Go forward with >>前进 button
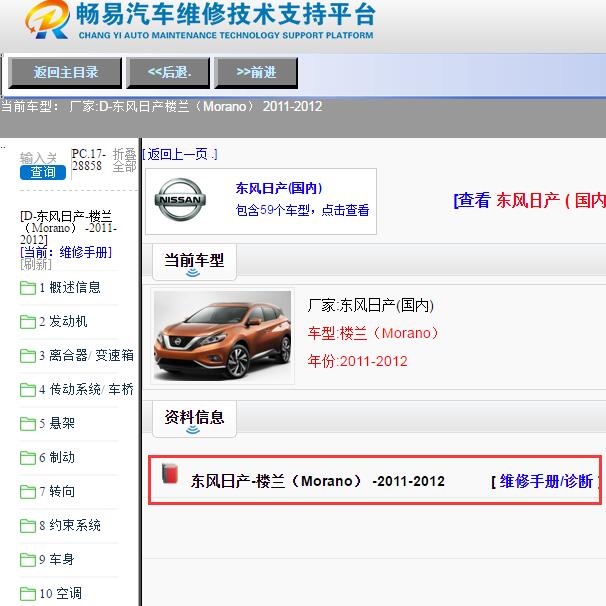The image size is (606, 606). 256,73
